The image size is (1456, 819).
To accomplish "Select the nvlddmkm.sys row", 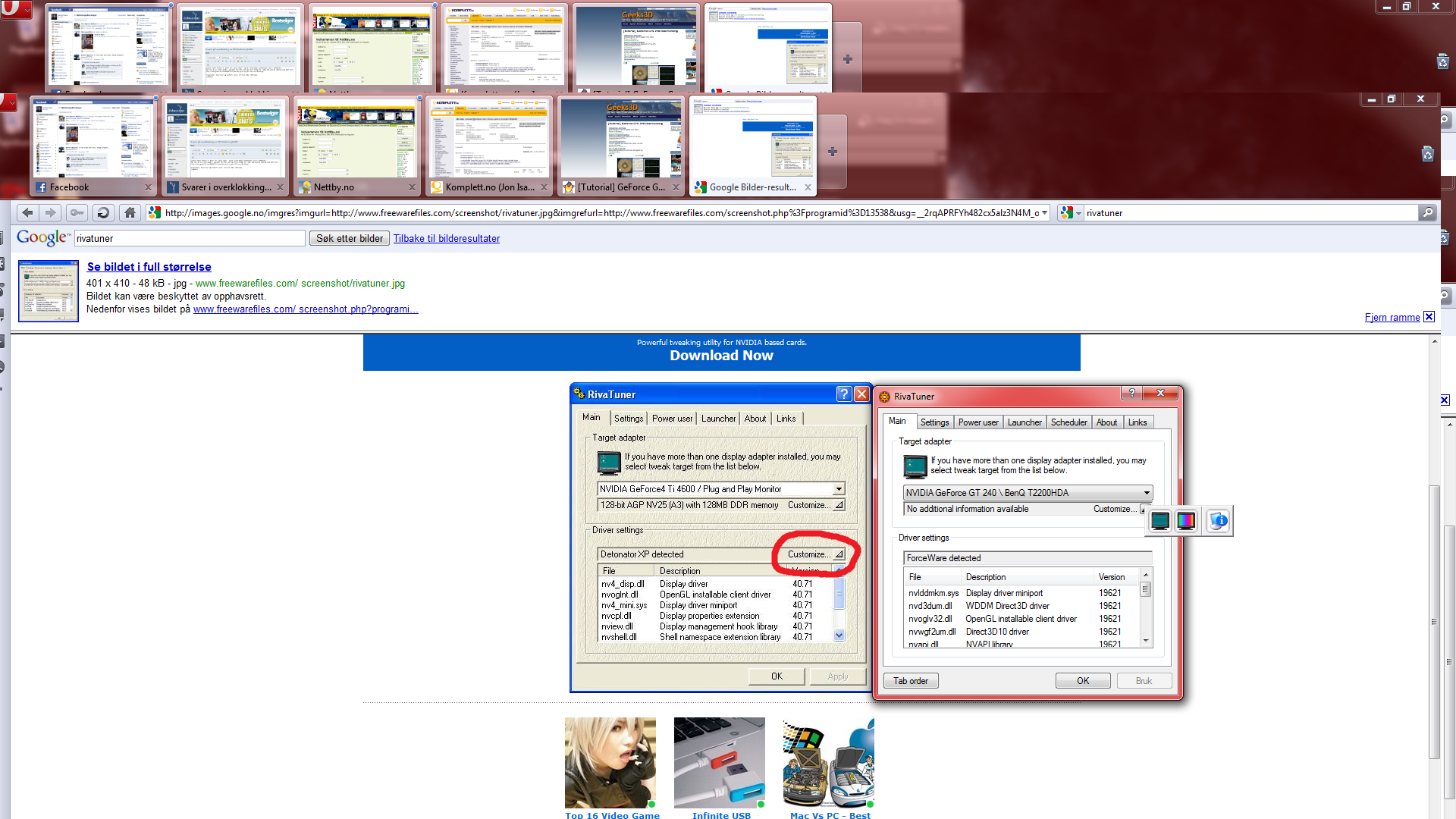I will click(1021, 593).
